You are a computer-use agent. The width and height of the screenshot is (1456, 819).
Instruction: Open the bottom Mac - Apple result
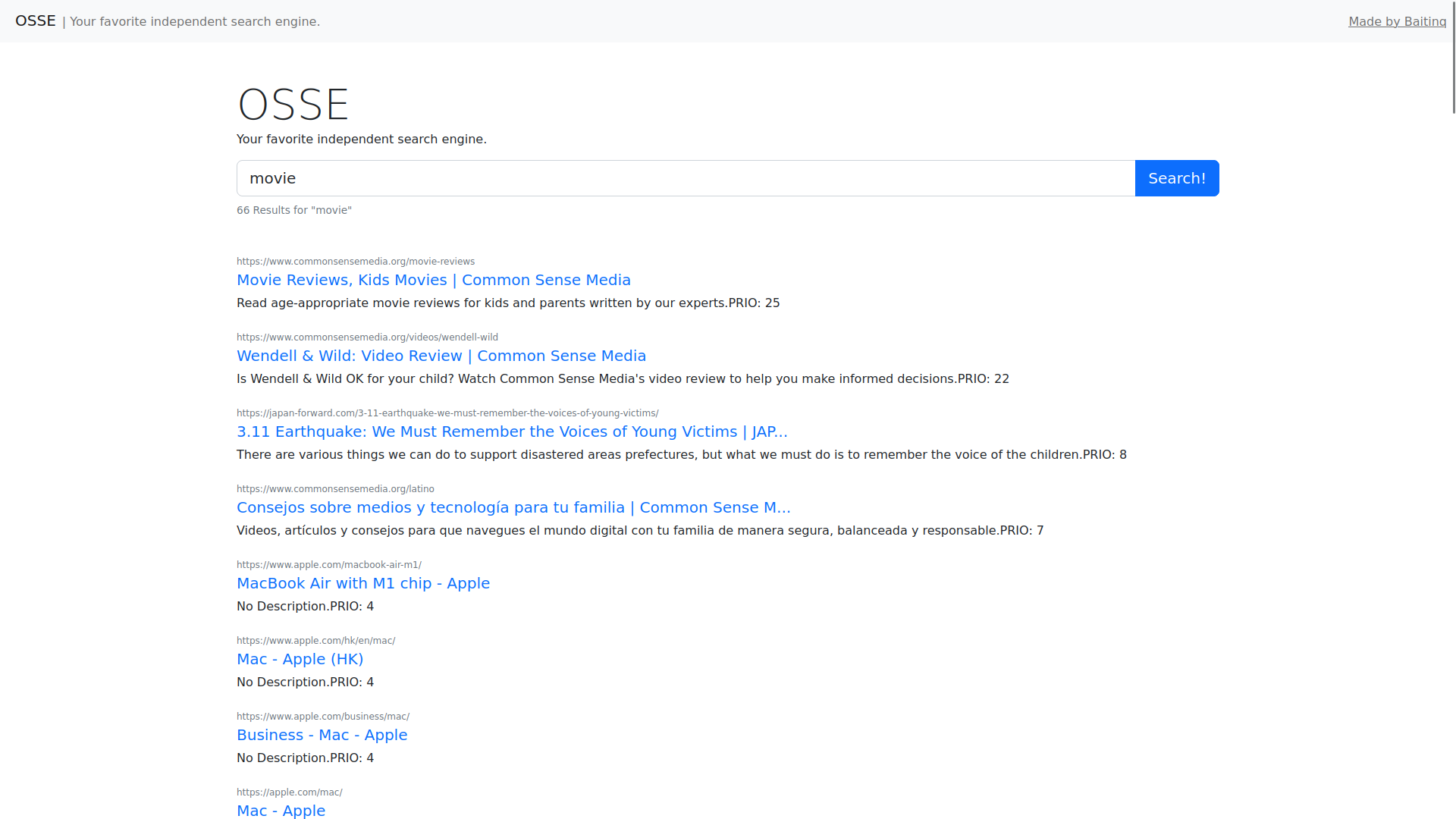click(281, 811)
